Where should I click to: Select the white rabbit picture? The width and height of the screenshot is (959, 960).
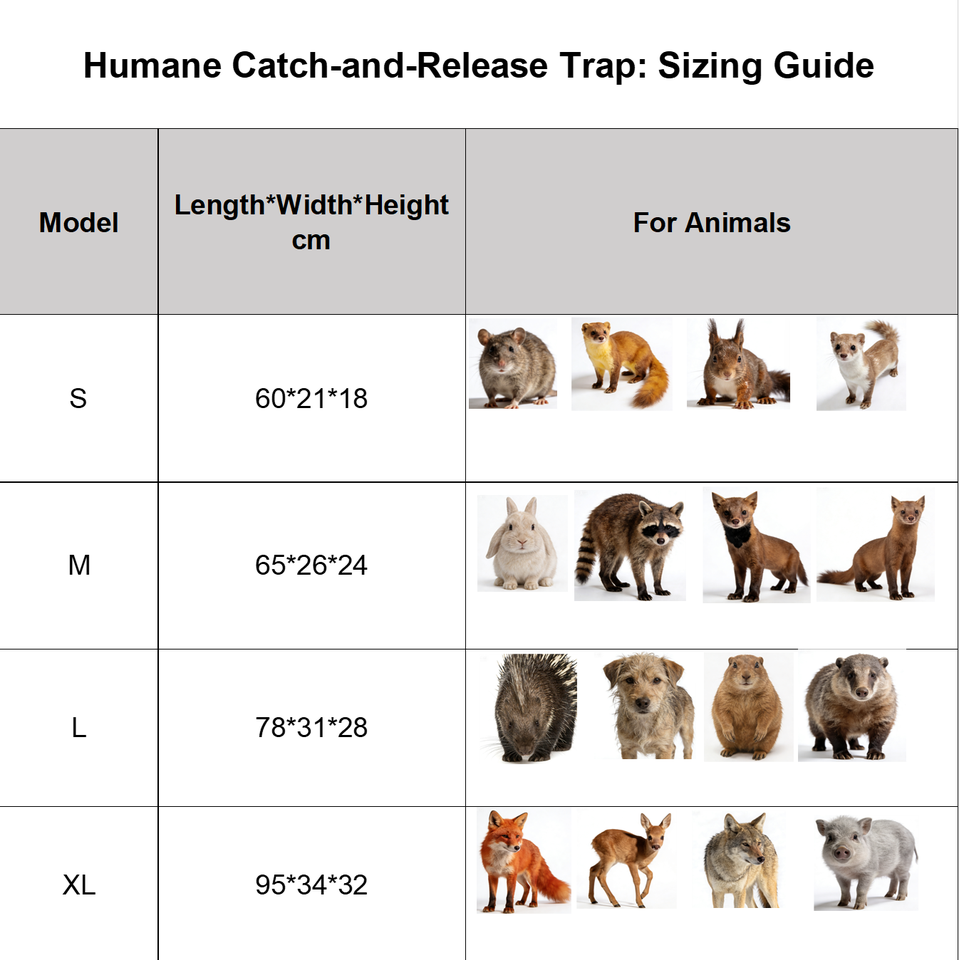pyautogui.click(x=522, y=543)
